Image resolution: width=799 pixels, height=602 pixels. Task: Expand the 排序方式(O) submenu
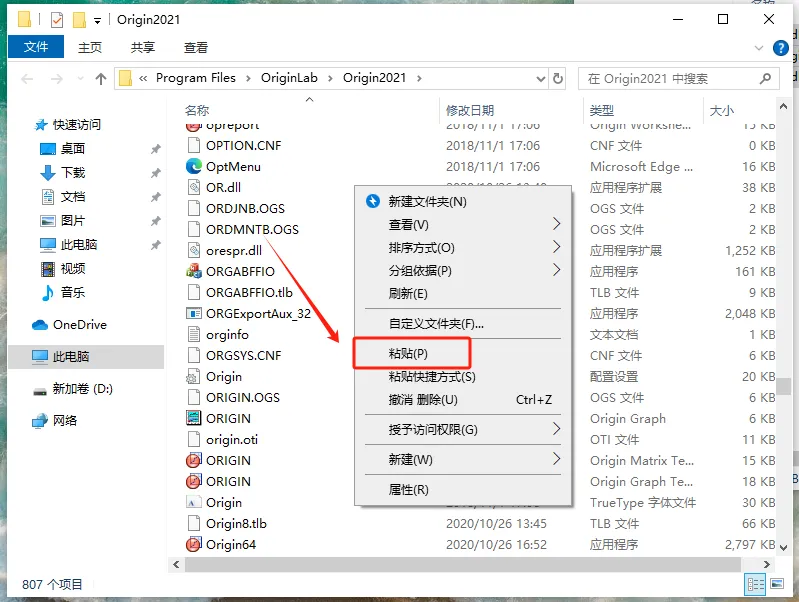point(556,247)
